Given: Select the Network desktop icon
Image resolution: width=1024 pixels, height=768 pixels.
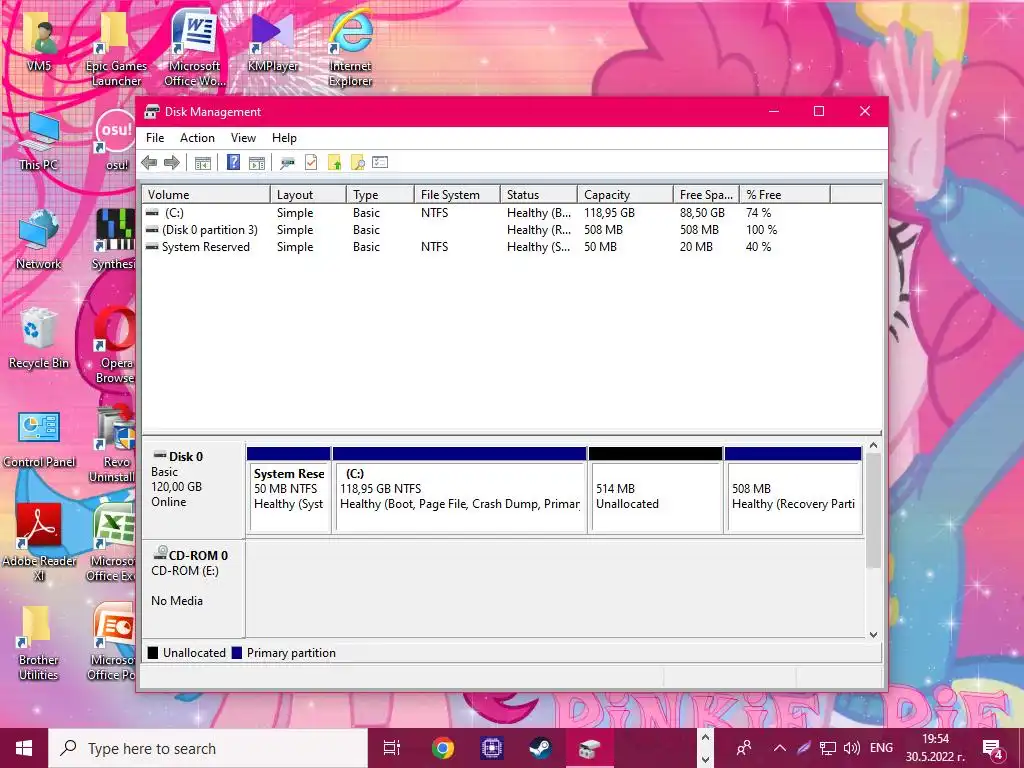Looking at the screenshot, I should (39, 240).
